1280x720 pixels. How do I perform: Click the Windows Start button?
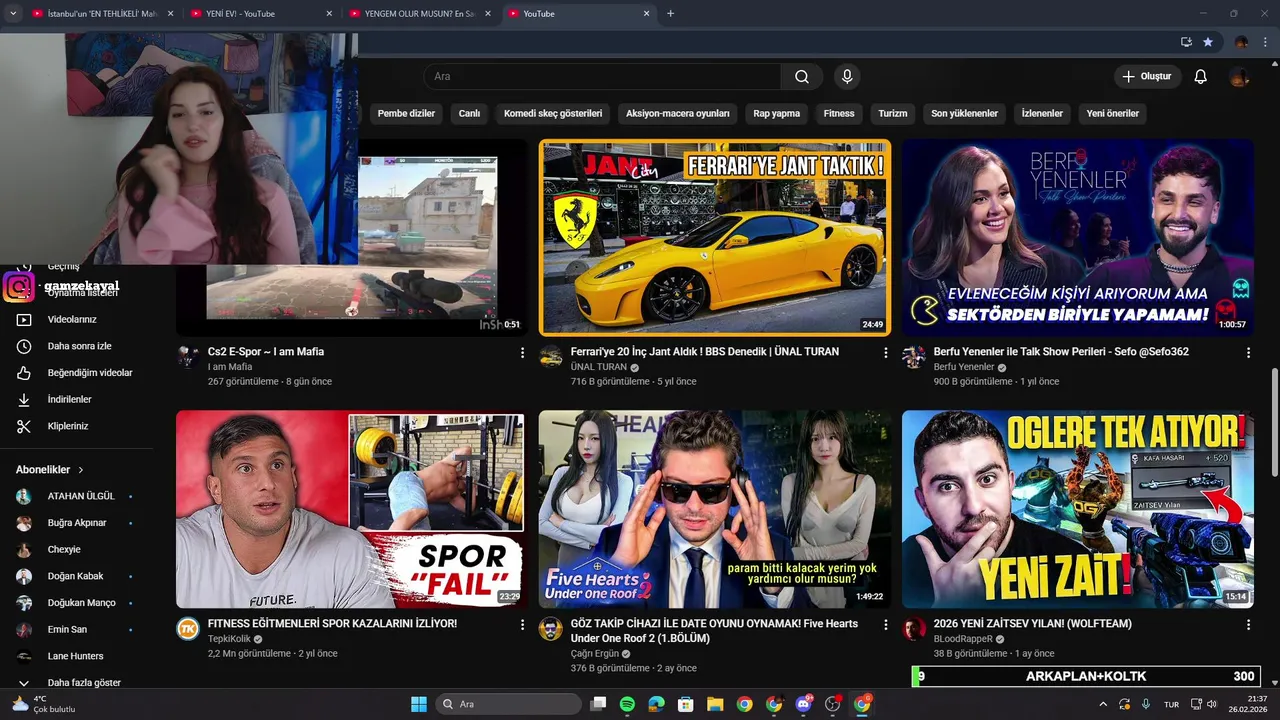click(x=419, y=704)
